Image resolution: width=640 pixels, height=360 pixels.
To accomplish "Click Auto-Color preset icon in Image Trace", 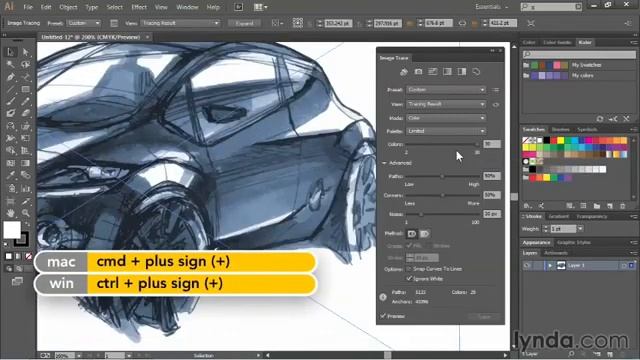I will [x=404, y=72].
